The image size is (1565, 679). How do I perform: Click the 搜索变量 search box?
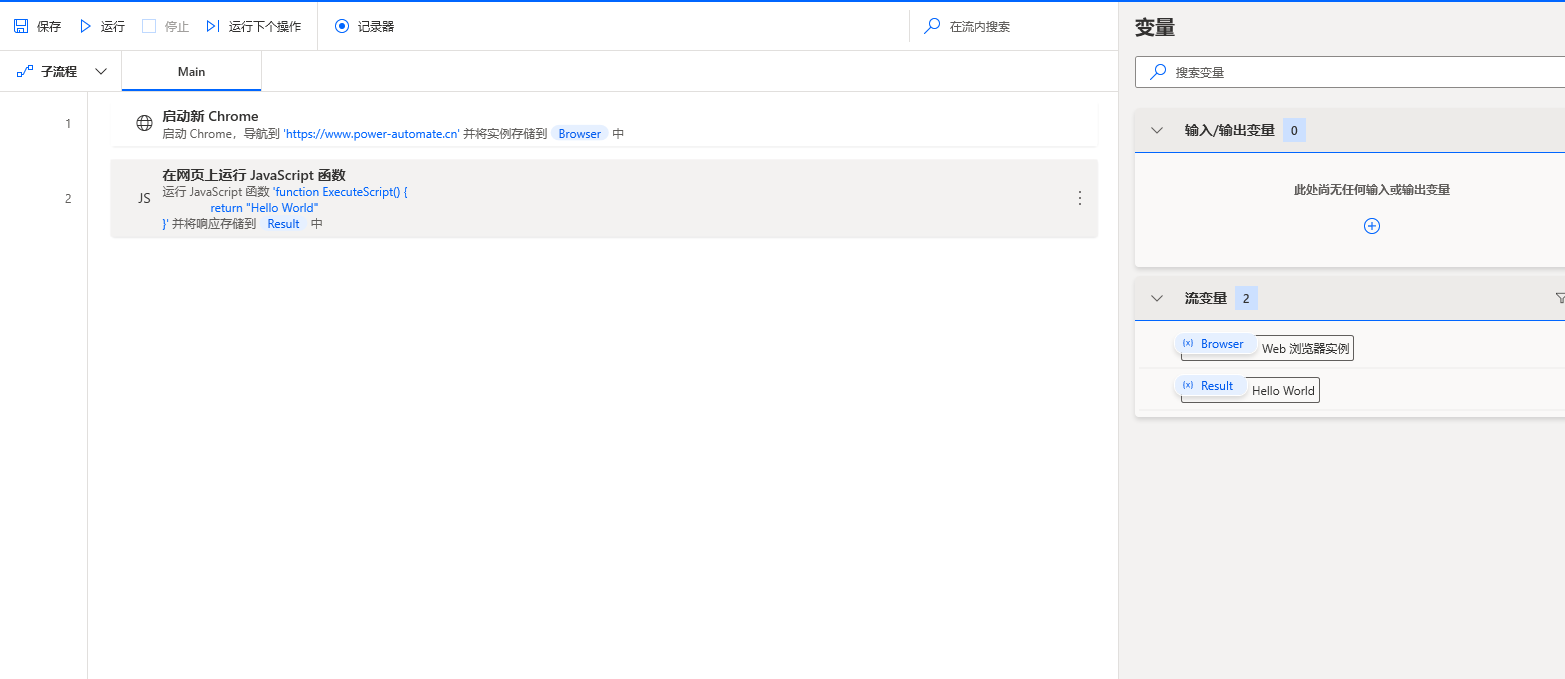point(1350,72)
